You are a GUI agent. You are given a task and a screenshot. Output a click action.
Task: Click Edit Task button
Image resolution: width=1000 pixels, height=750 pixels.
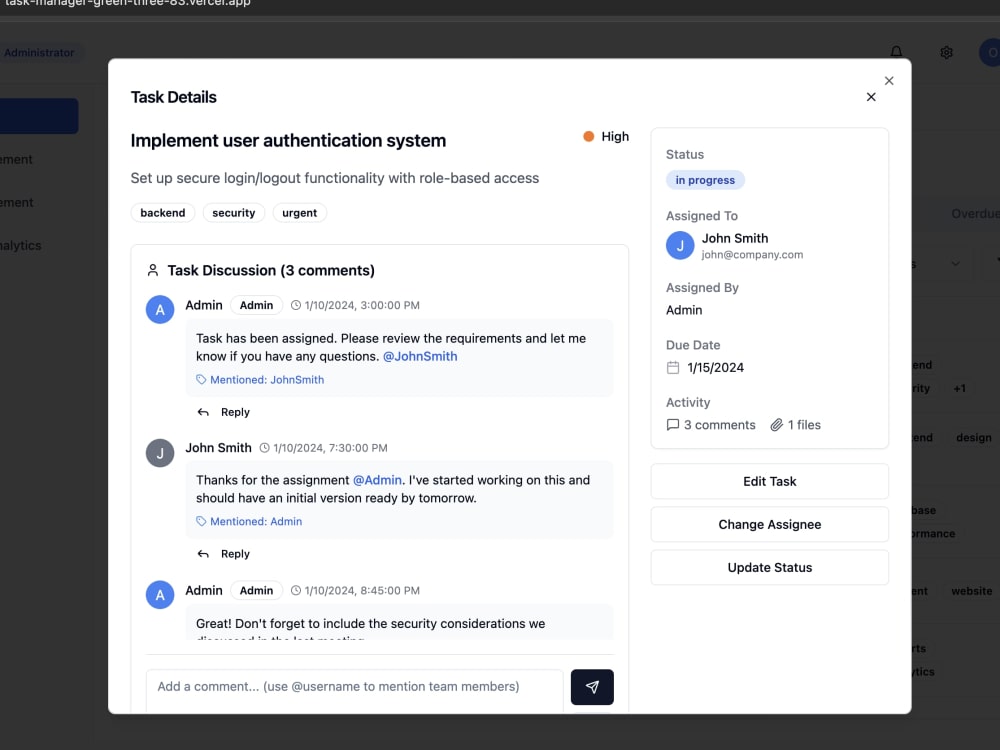coord(770,482)
